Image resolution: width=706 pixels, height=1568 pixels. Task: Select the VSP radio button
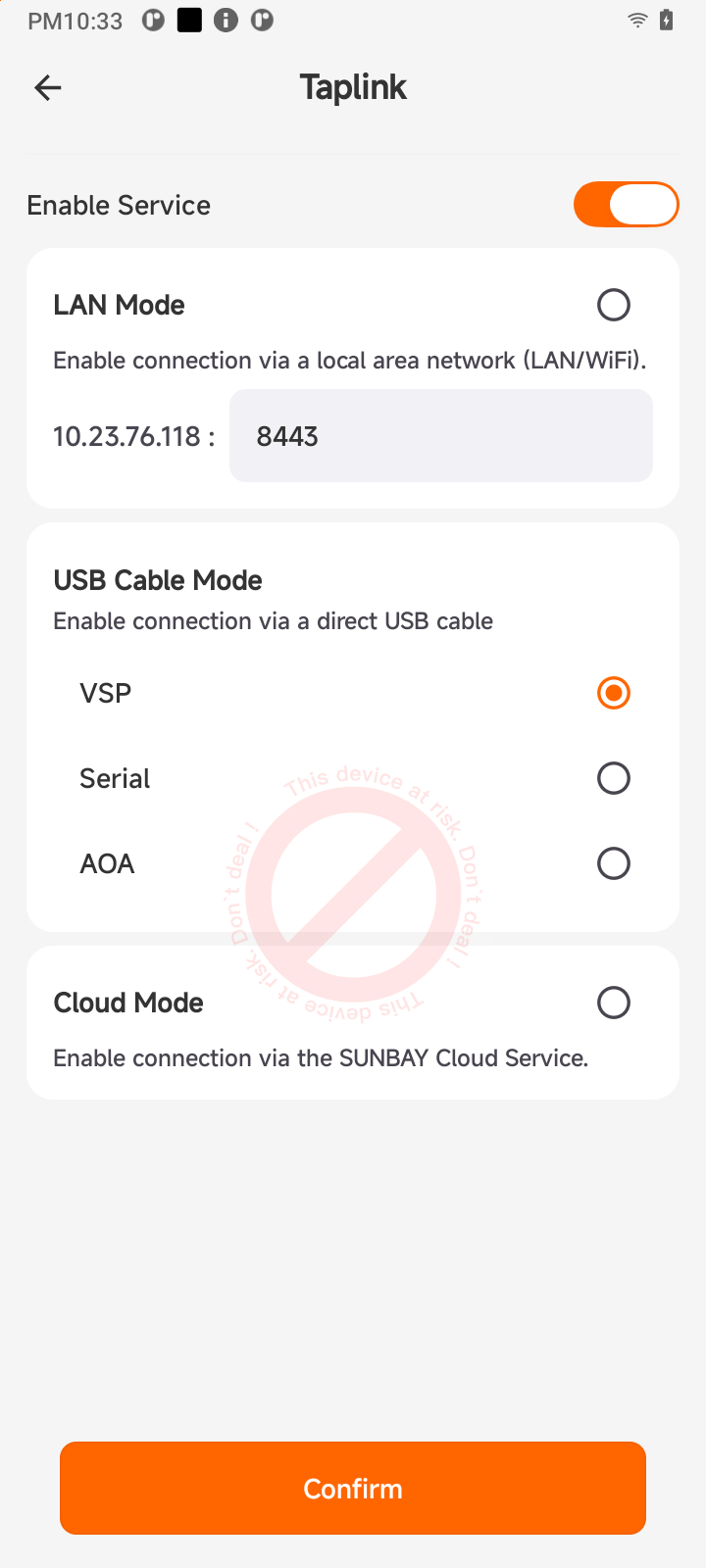pos(614,693)
